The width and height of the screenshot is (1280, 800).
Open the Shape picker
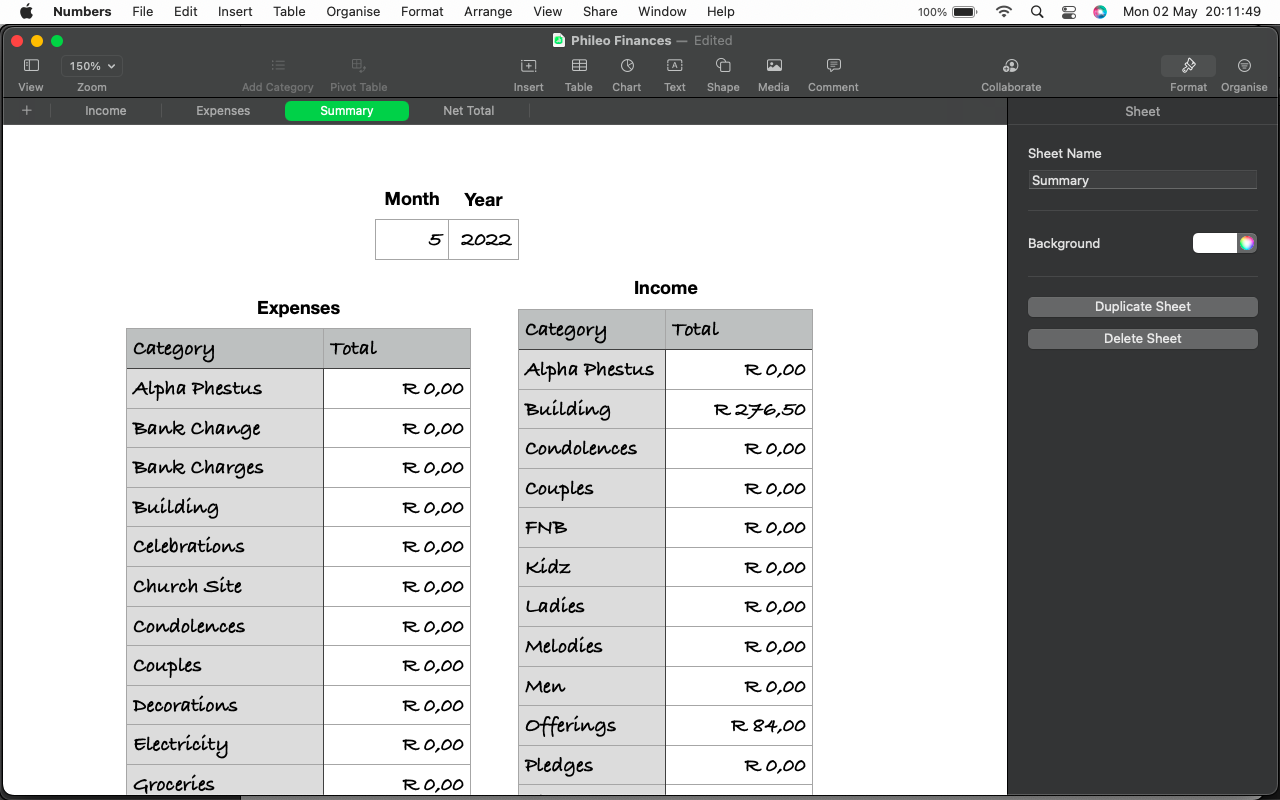pyautogui.click(x=723, y=66)
